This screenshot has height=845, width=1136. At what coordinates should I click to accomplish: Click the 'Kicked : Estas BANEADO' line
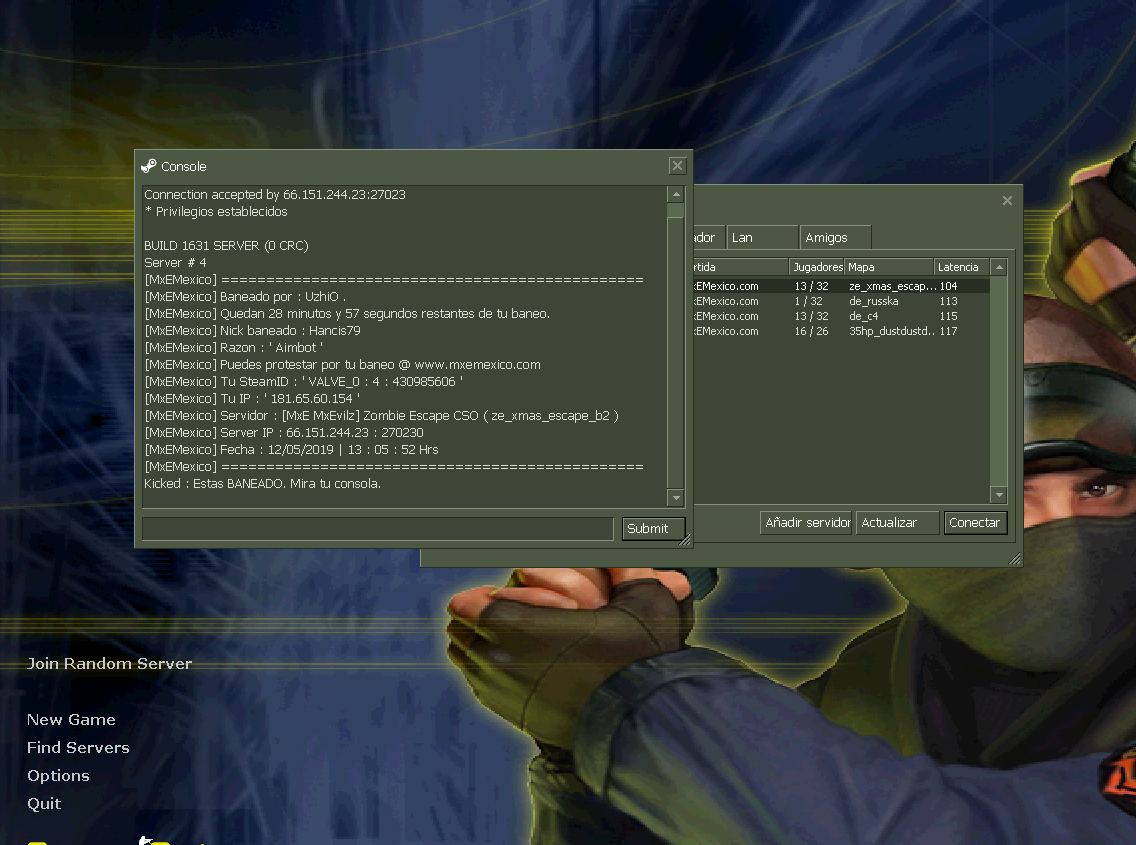pos(262,483)
